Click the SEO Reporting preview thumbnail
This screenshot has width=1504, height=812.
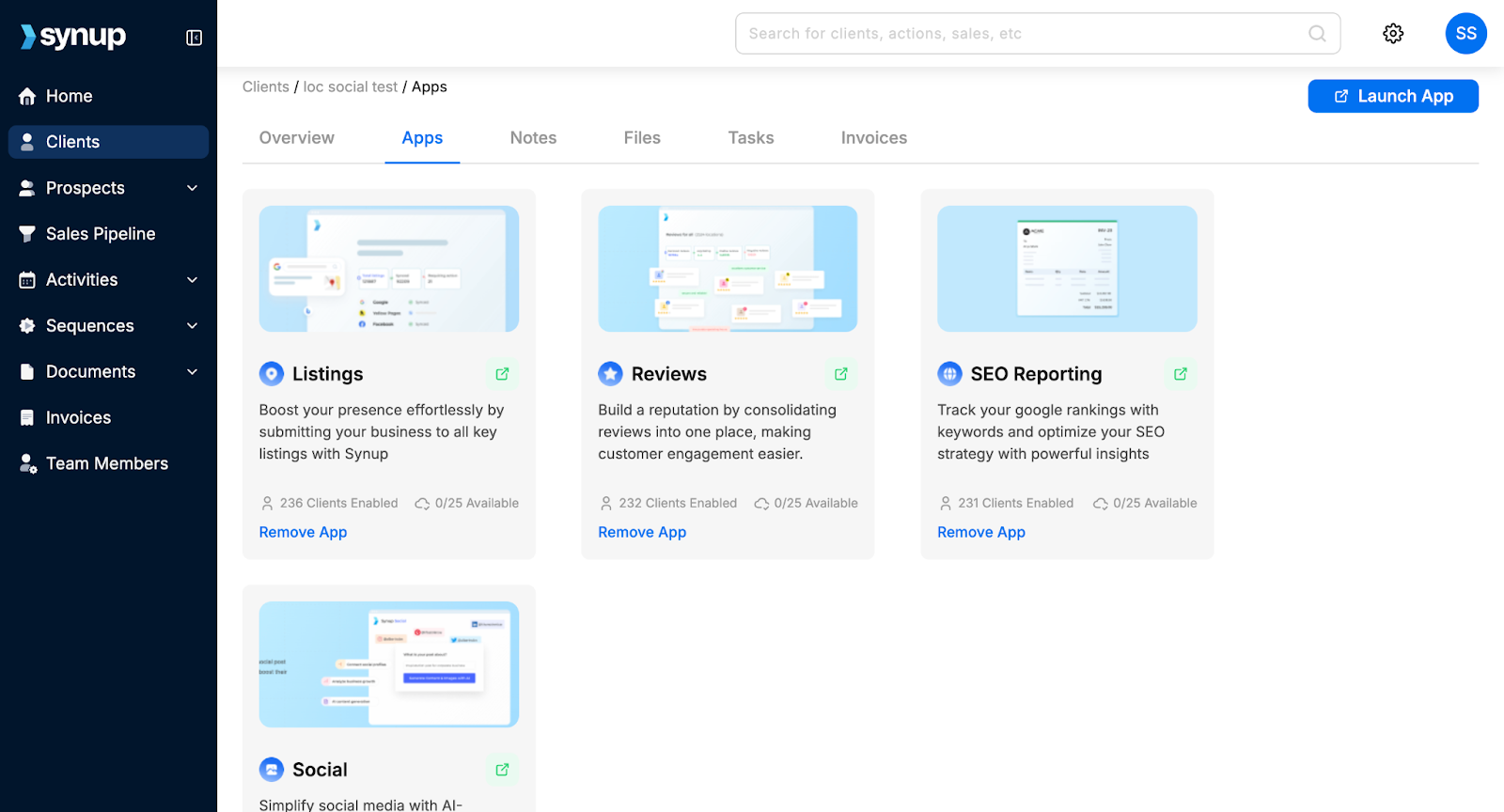tap(1067, 269)
